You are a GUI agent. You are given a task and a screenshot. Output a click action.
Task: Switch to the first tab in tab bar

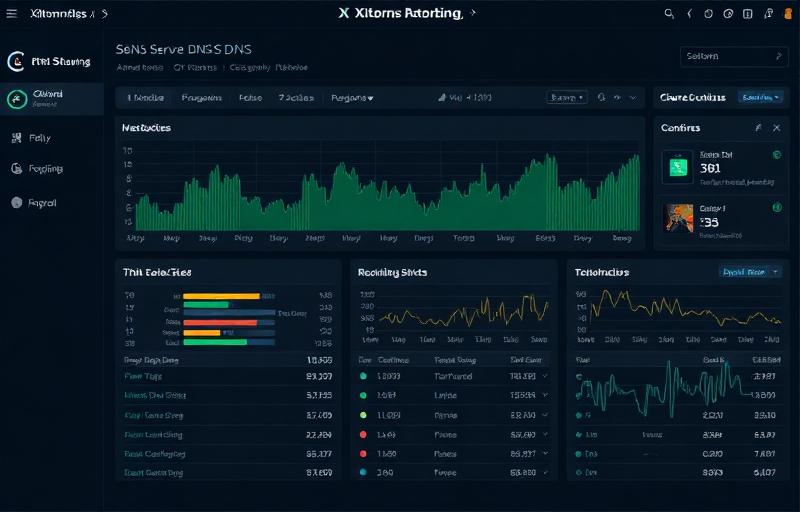(x=145, y=98)
